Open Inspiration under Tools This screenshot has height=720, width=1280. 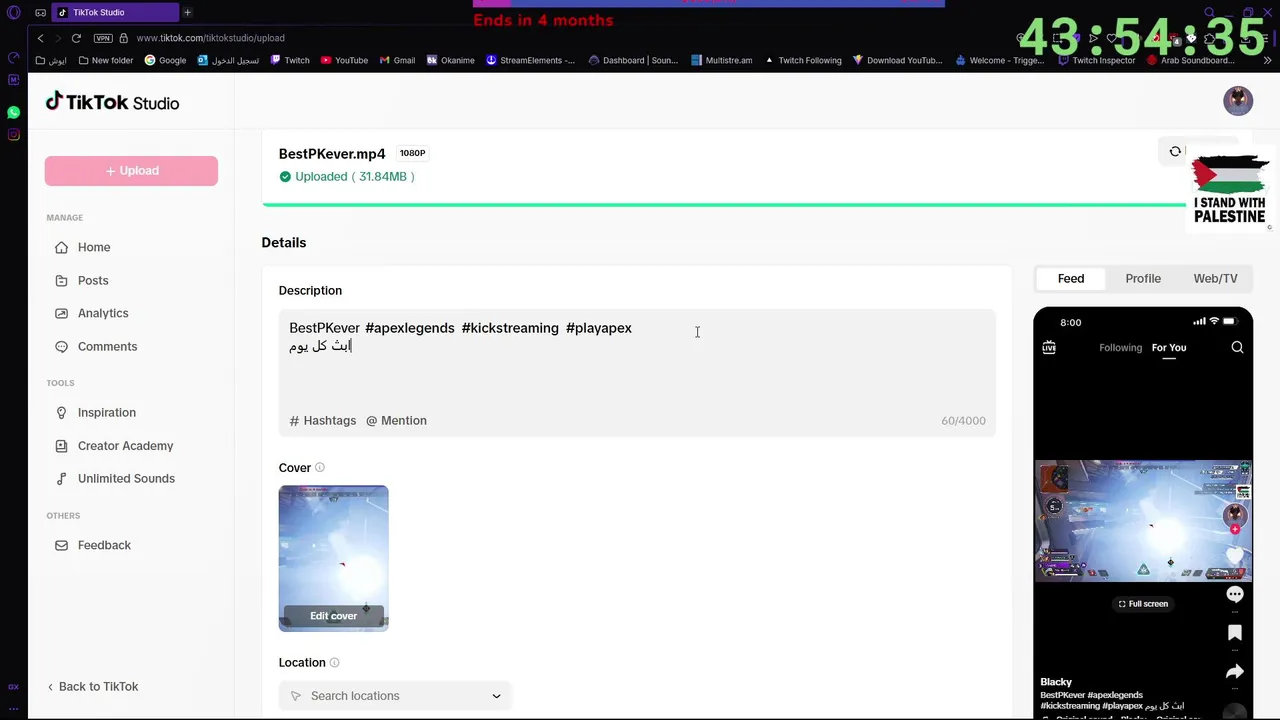tap(107, 412)
